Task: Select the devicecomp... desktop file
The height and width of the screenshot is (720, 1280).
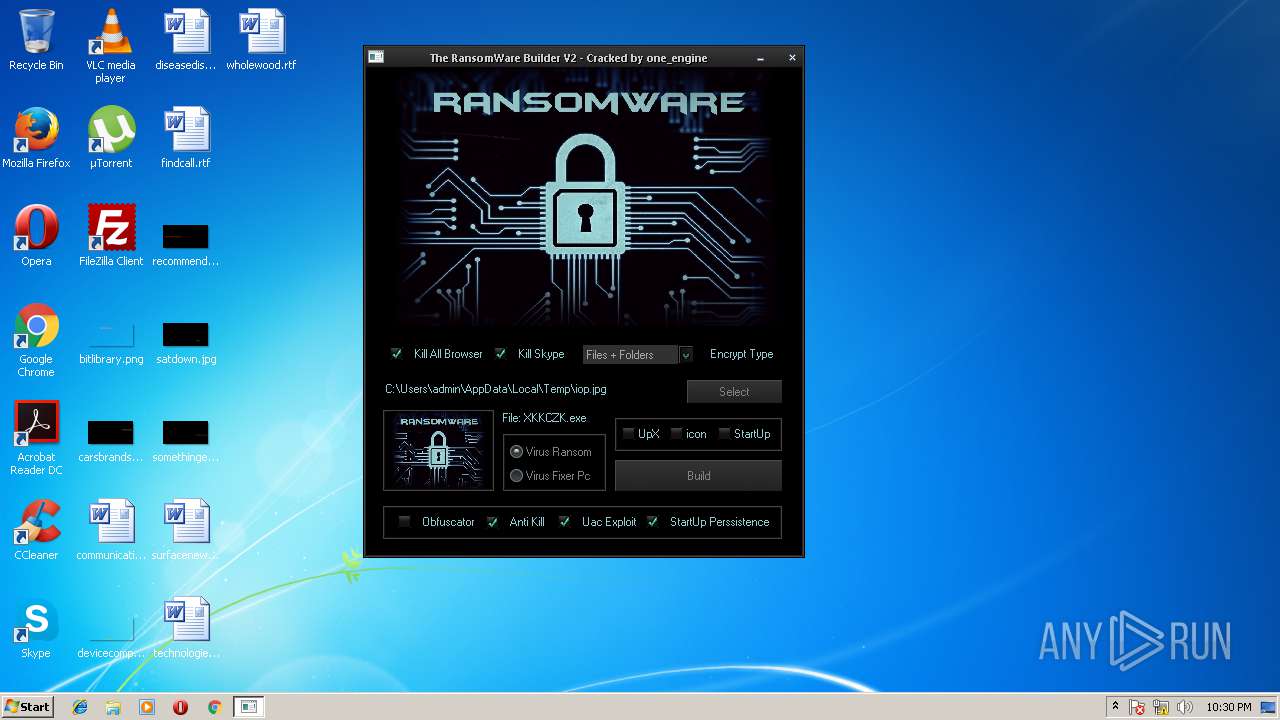Action: point(111,637)
